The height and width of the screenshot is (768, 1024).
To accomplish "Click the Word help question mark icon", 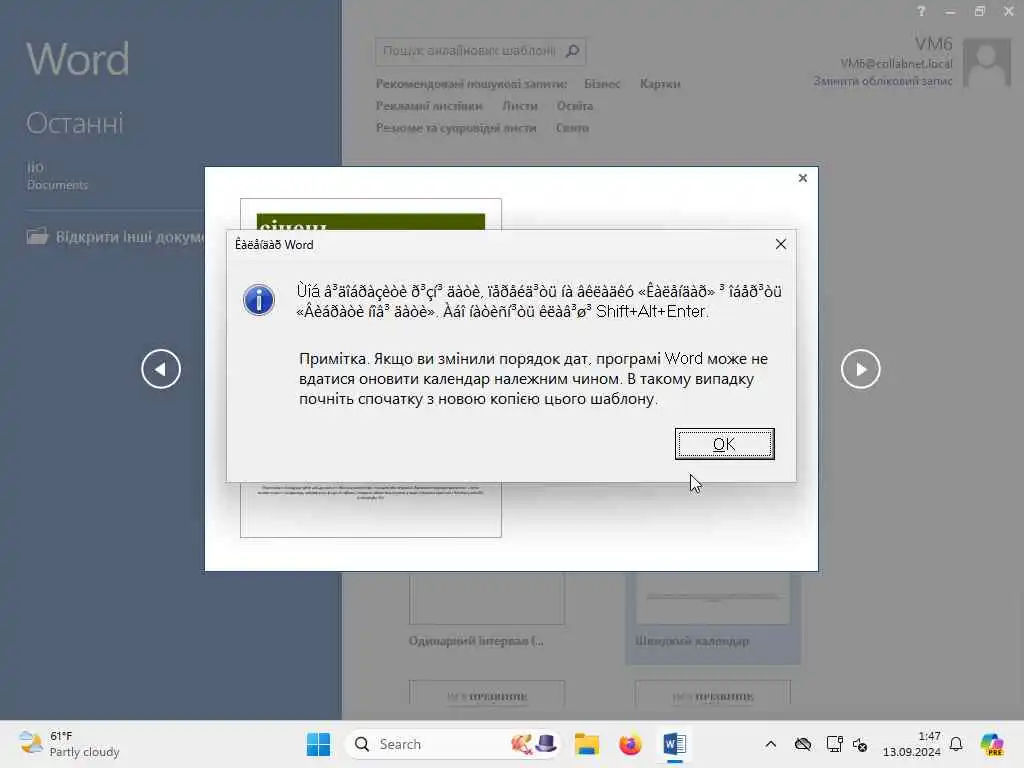I will point(921,11).
